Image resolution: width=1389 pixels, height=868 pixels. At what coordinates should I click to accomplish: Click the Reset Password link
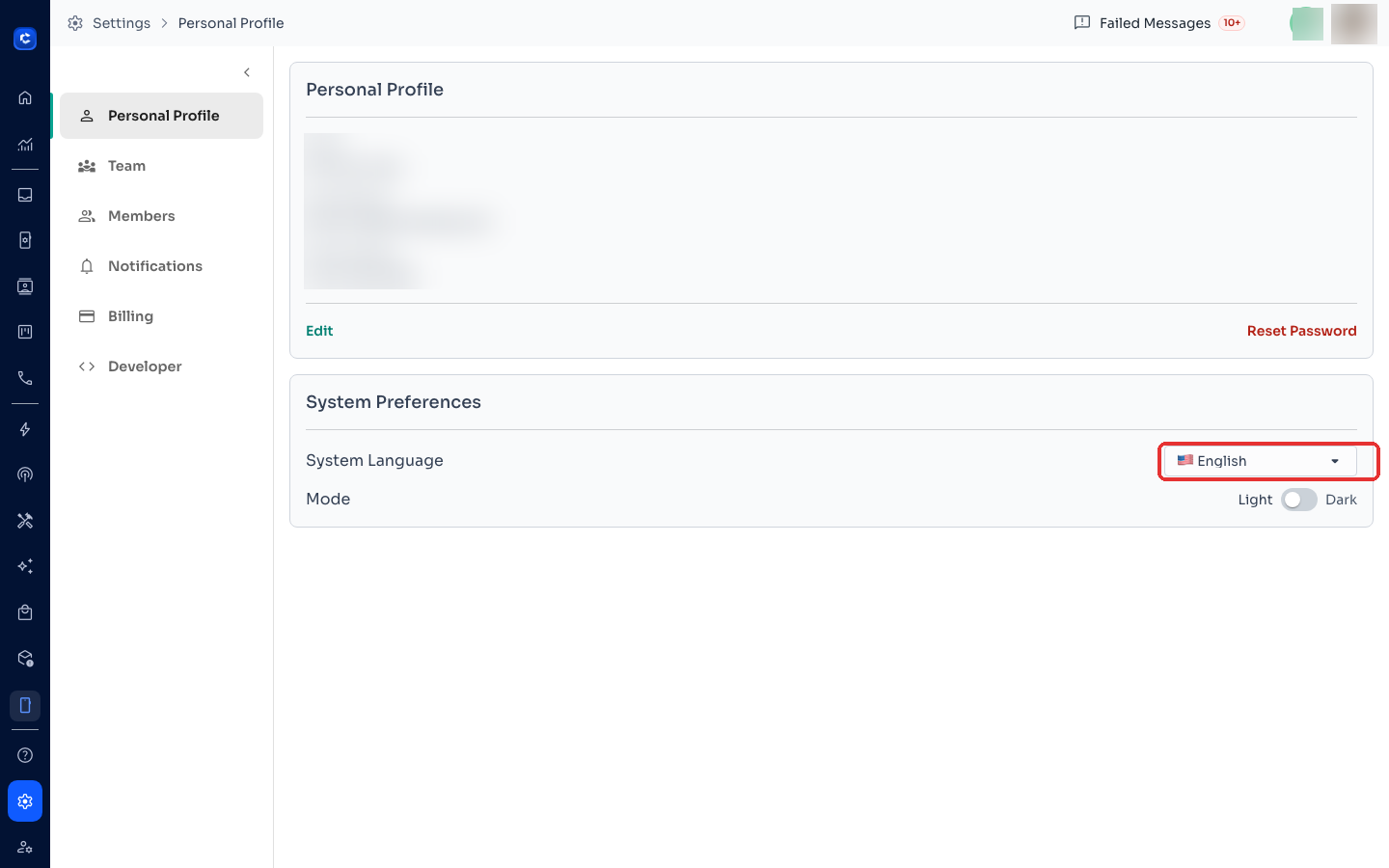tap(1301, 331)
